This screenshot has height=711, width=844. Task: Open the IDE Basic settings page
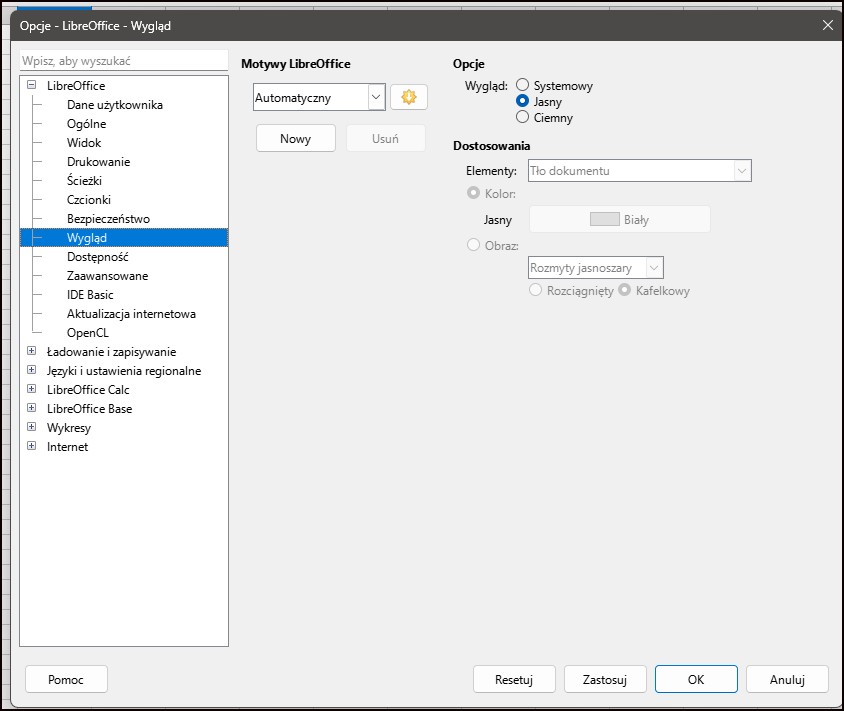[90, 295]
